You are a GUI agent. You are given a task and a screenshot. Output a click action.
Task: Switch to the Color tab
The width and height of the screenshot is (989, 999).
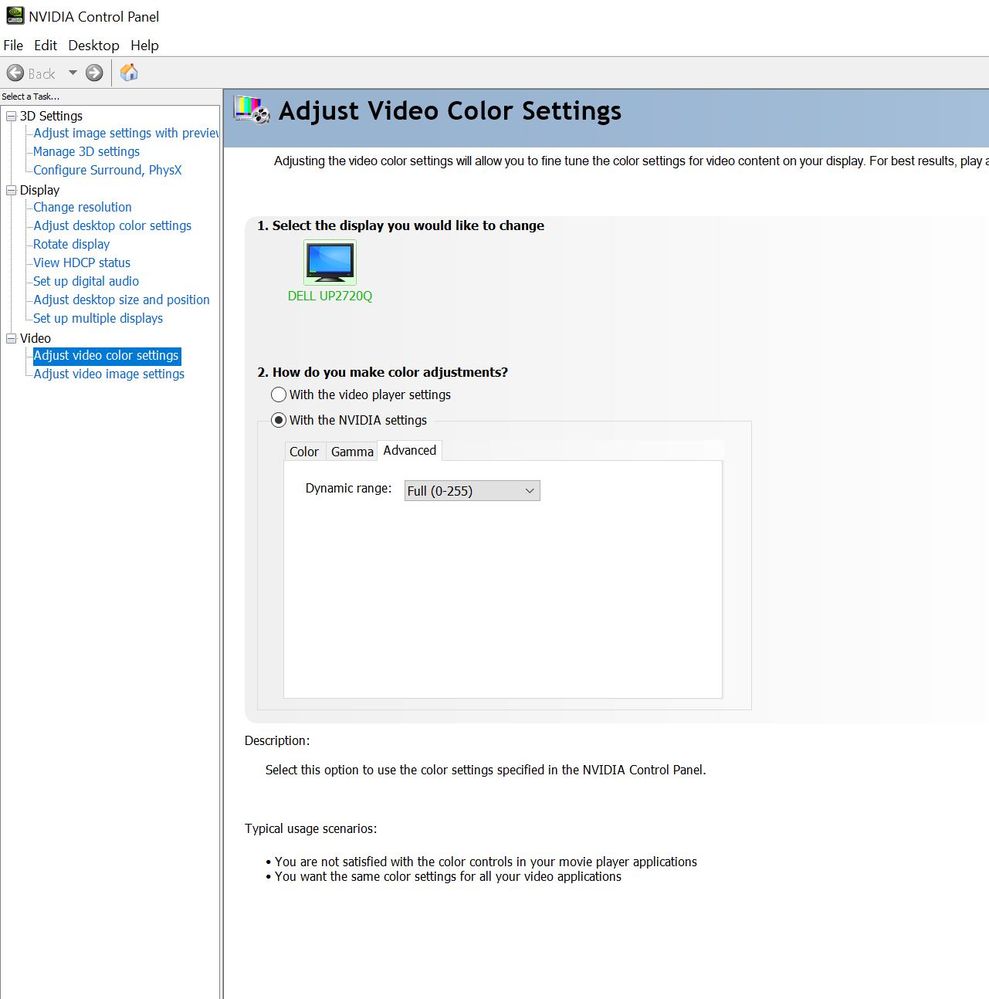304,452
